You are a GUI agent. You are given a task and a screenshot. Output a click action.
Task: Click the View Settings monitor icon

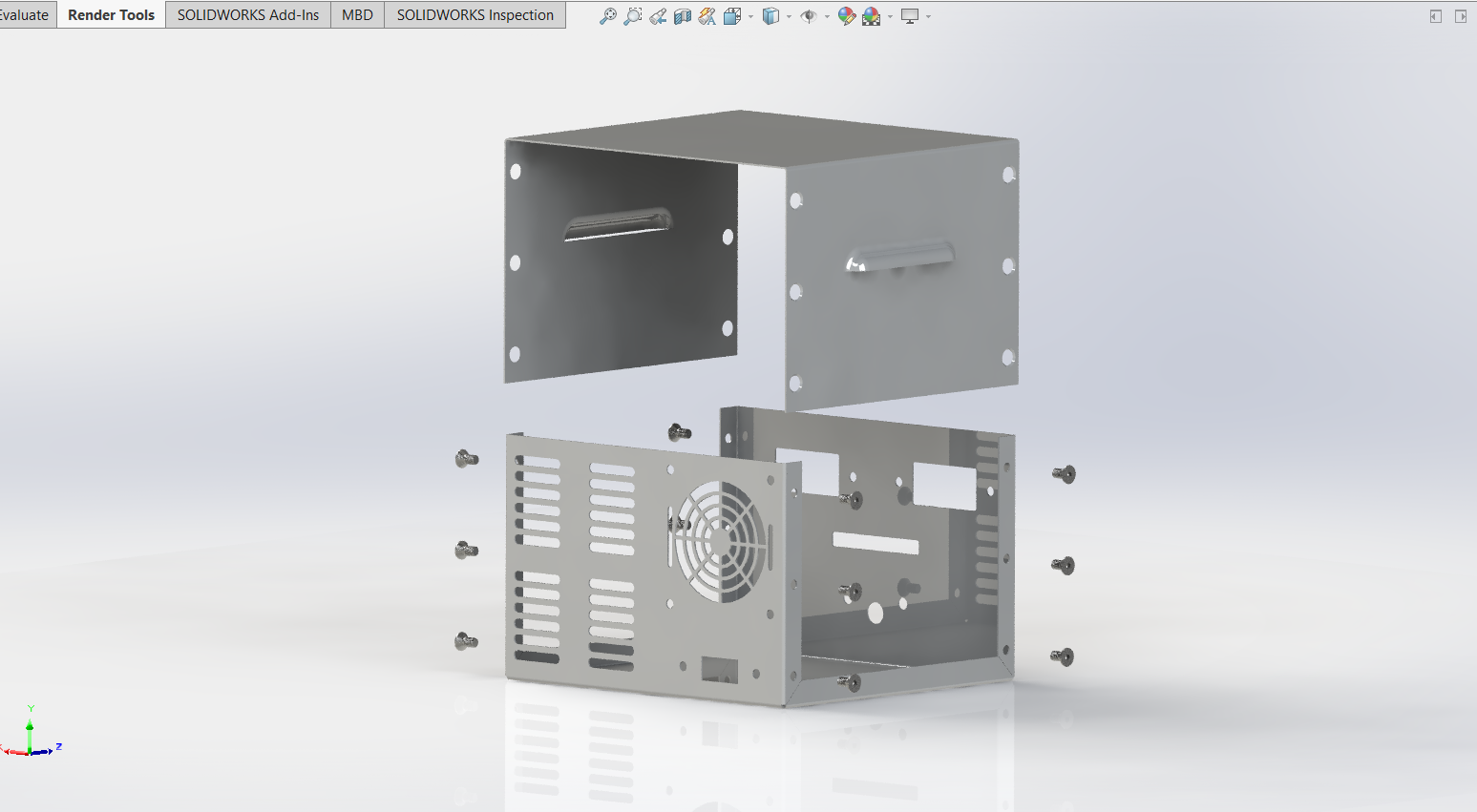point(910,16)
